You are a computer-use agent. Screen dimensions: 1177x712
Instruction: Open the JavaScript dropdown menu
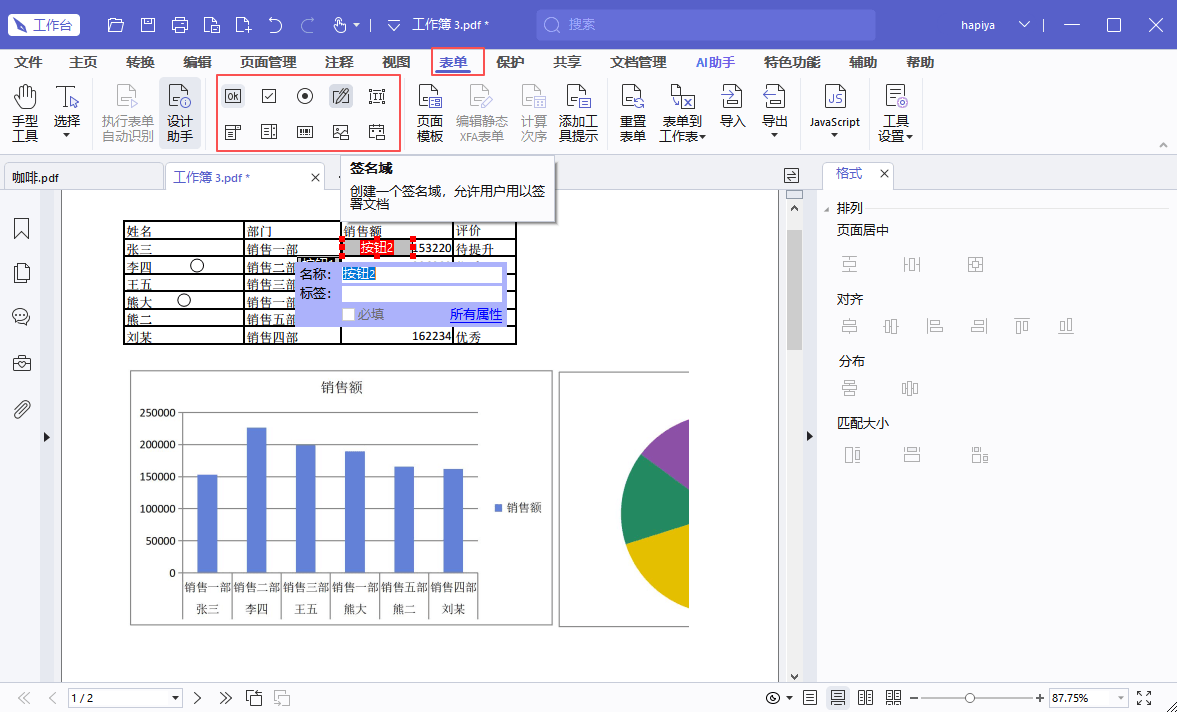[x=834, y=136]
